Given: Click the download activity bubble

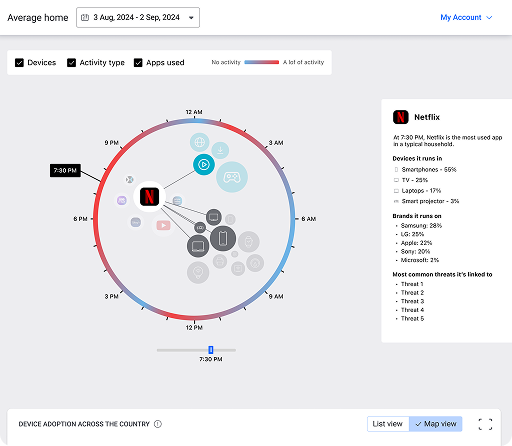Looking at the screenshot, I should point(220,150).
